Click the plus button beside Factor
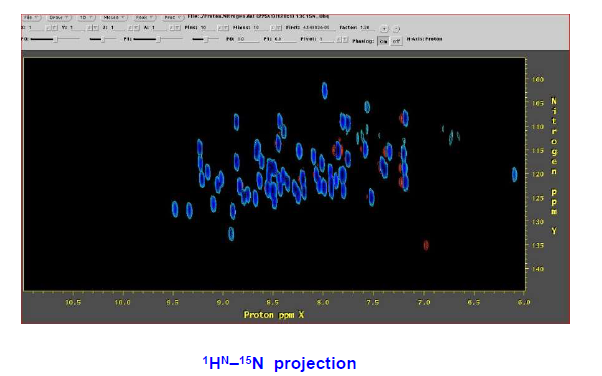Screen dimensions: 602x376 click(x=384, y=29)
